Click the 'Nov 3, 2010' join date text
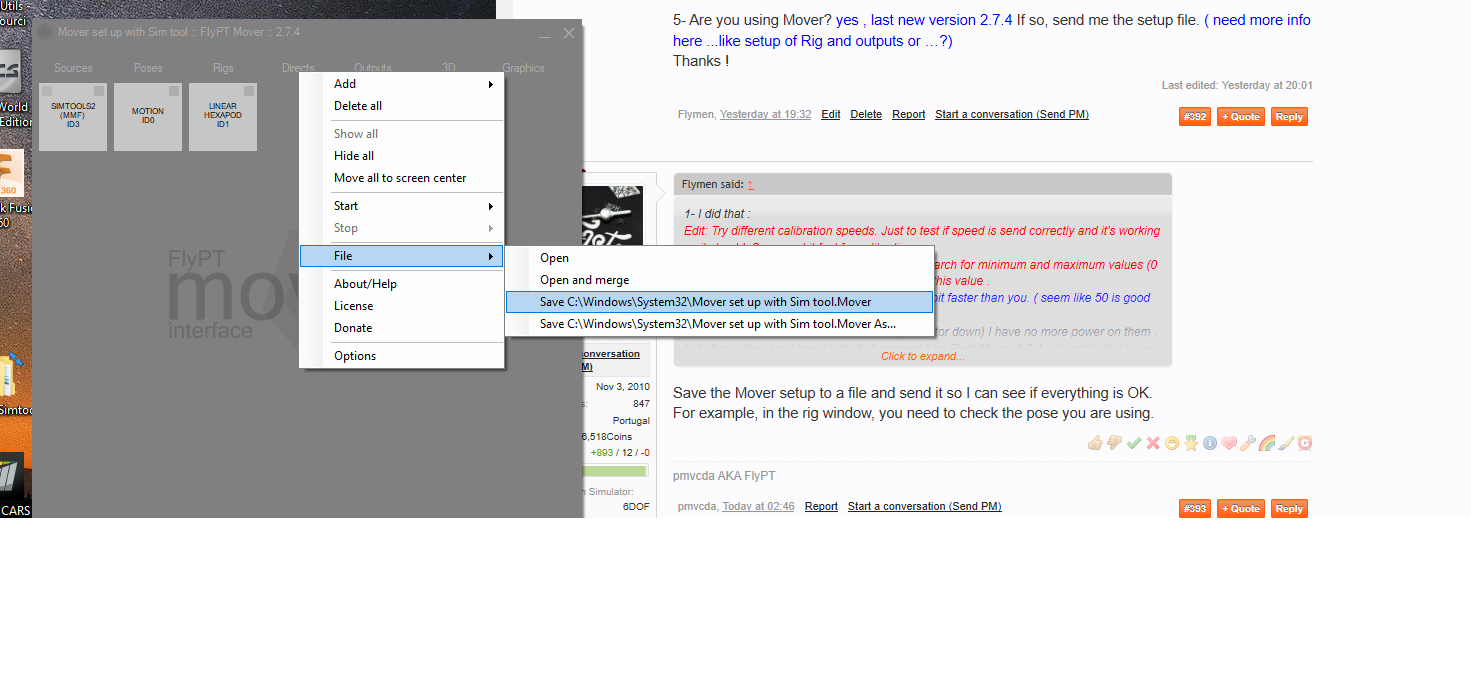The image size is (1471, 686). tap(623, 387)
